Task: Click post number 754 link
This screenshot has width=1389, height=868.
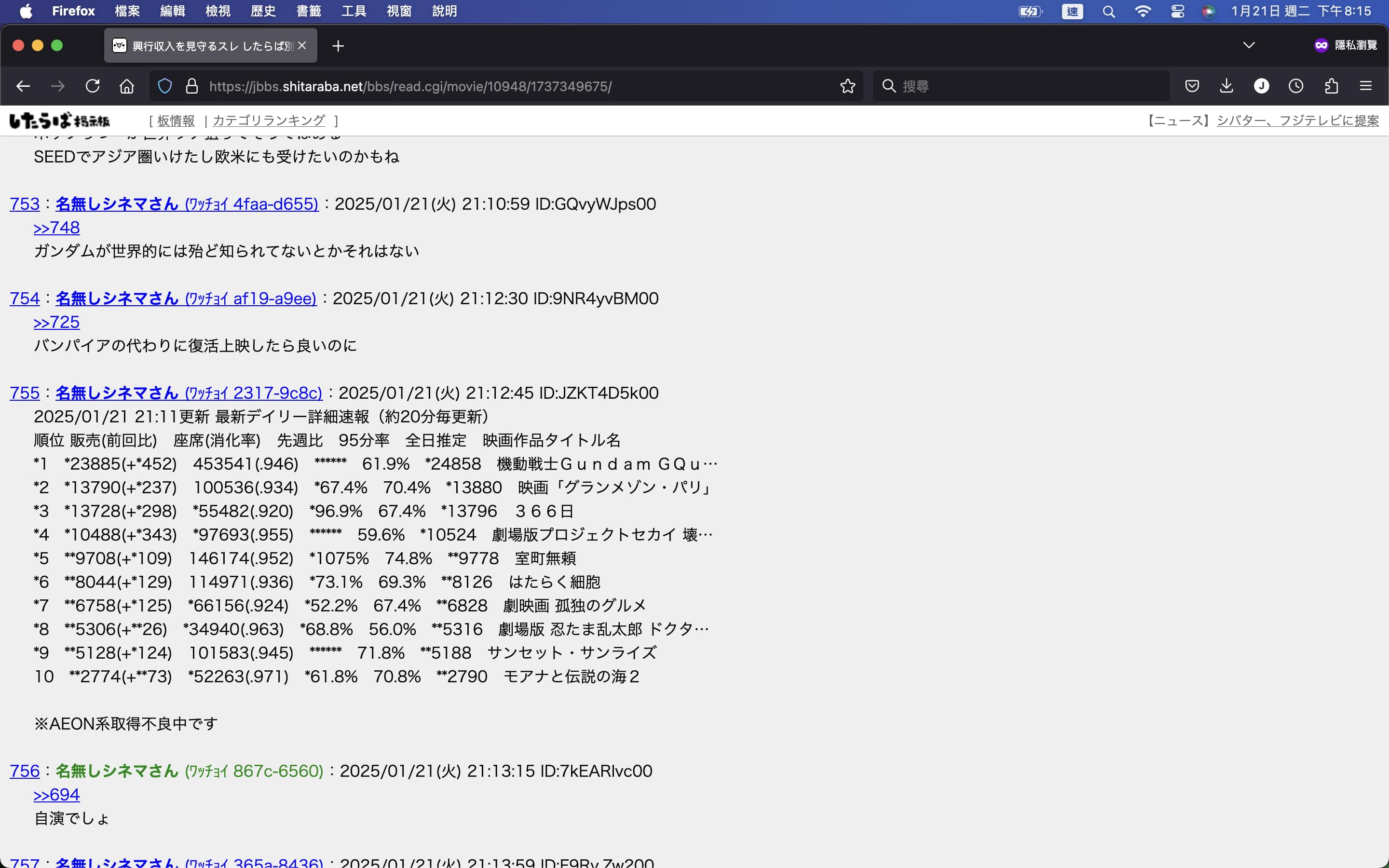Action: (x=25, y=298)
